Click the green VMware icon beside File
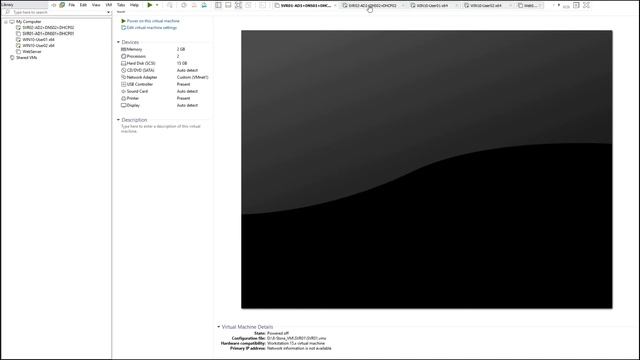640x360 pixels. (62, 5)
